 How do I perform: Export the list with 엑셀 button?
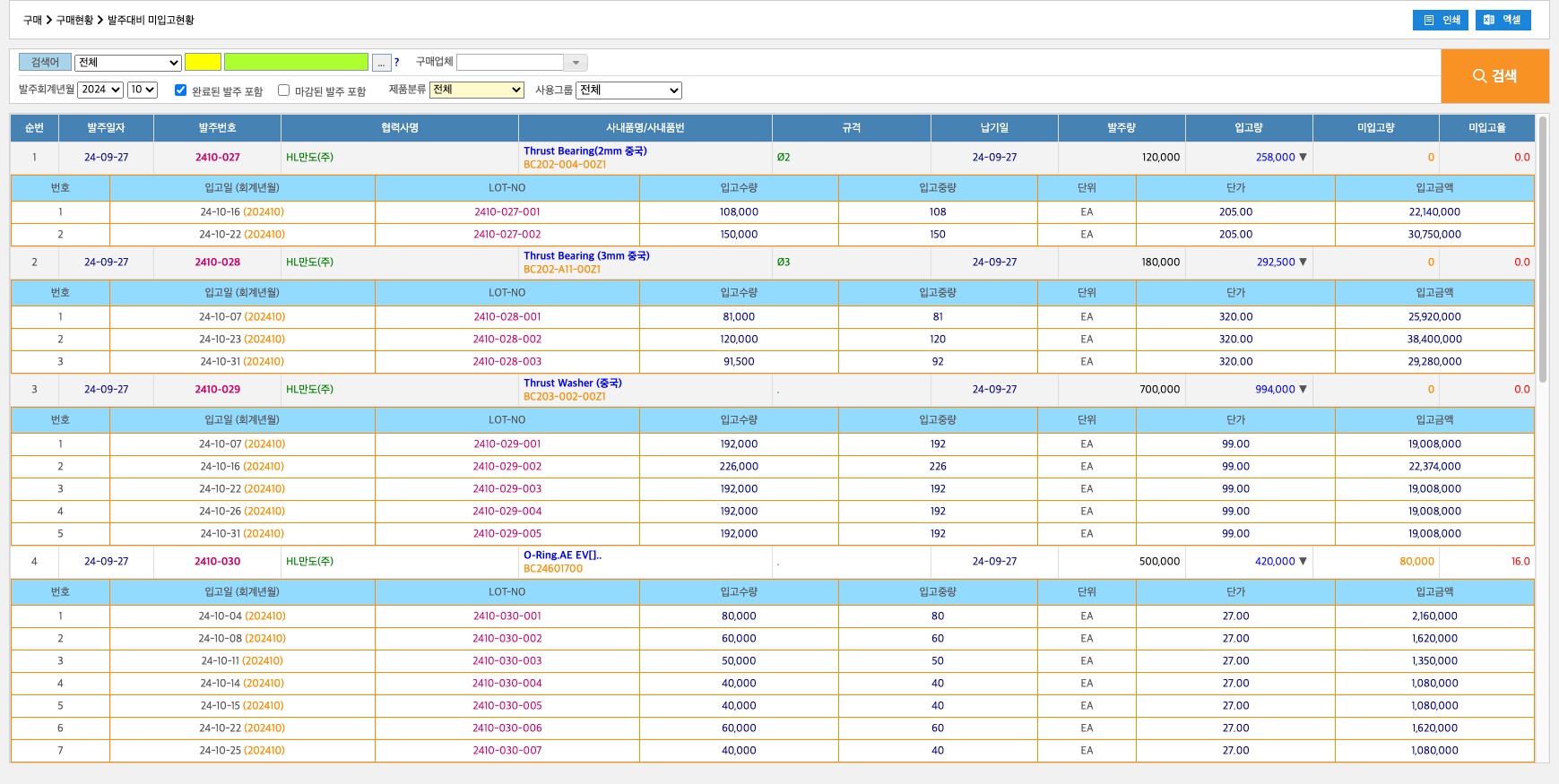pyautogui.click(x=1503, y=20)
